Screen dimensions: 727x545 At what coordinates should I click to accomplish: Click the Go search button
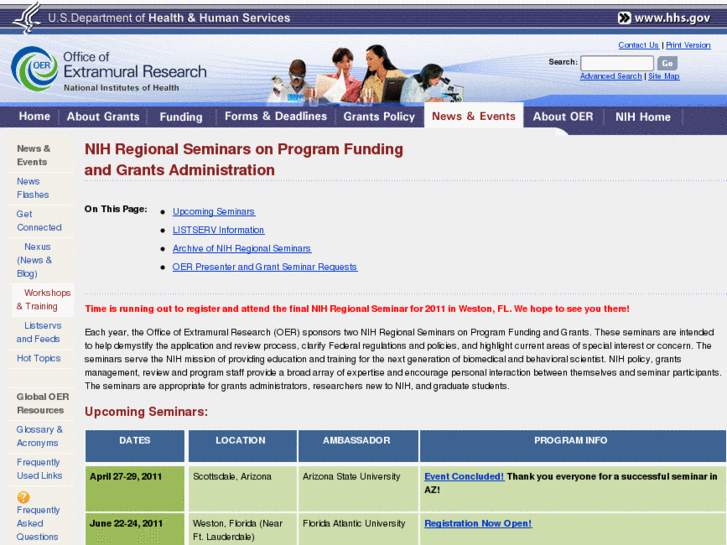[x=667, y=63]
